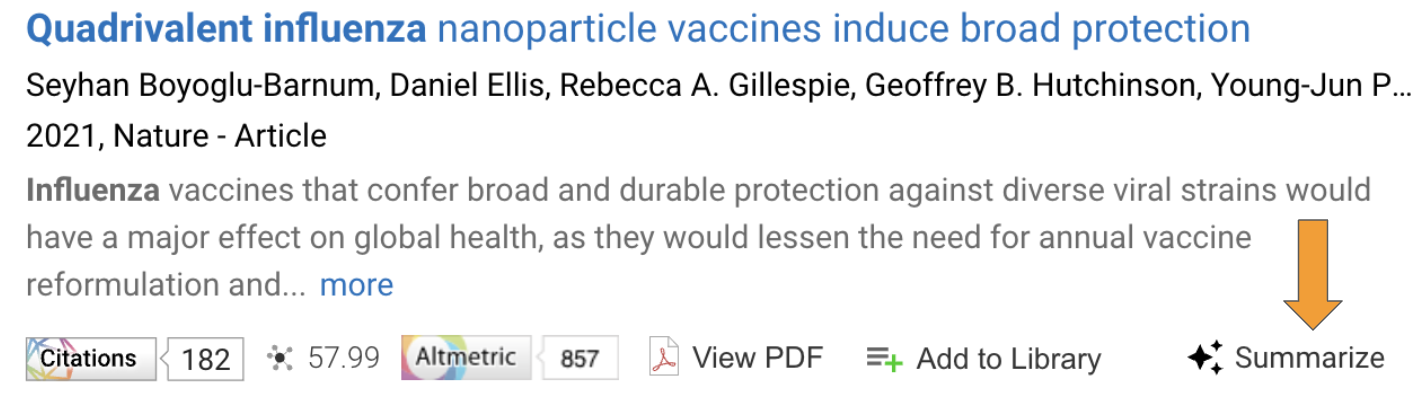The width and height of the screenshot is (1426, 404).
Task: Click the PDF file icon
Action: coord(664,357)
